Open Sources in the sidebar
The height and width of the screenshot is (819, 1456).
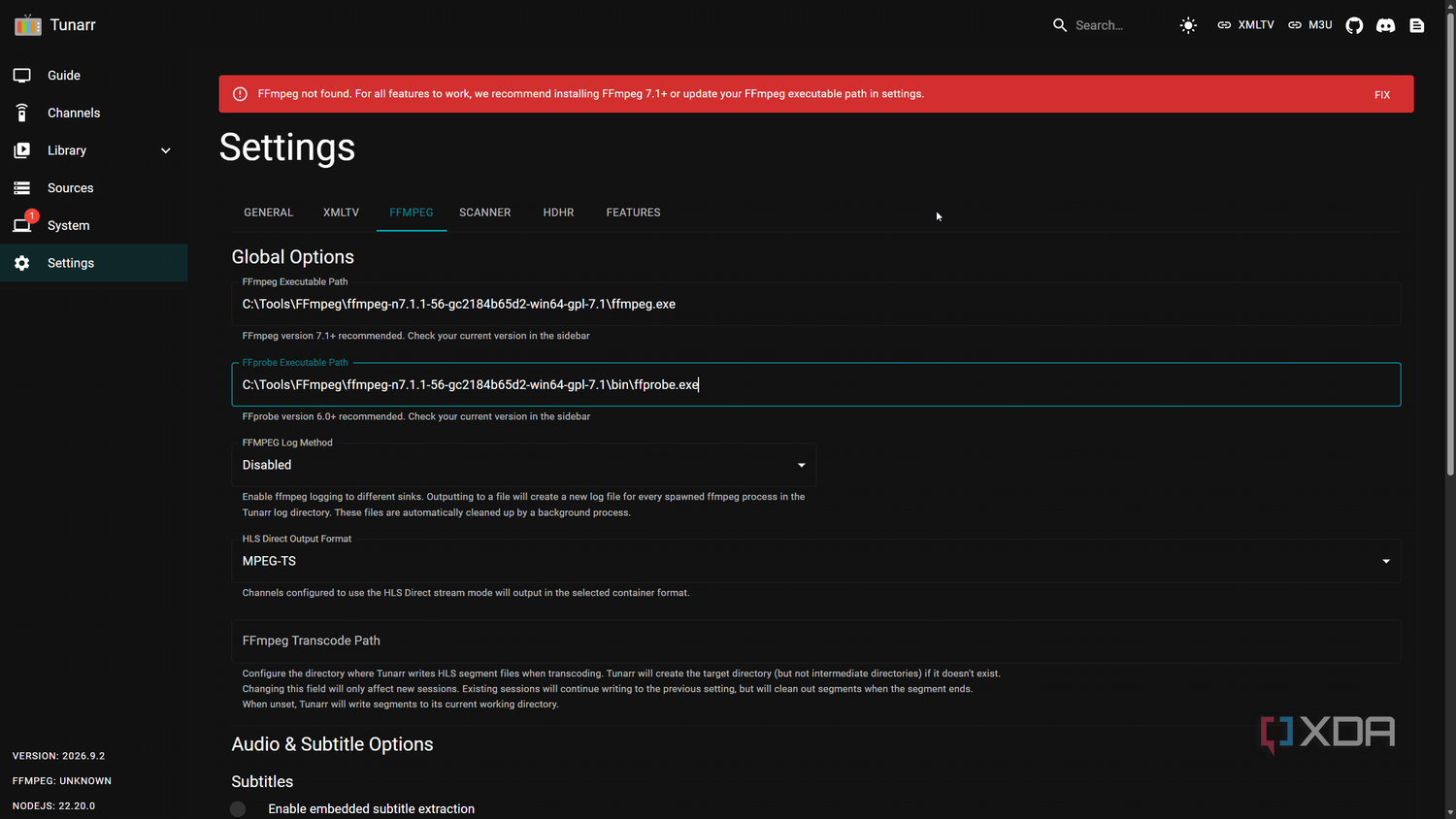(94, 188)
